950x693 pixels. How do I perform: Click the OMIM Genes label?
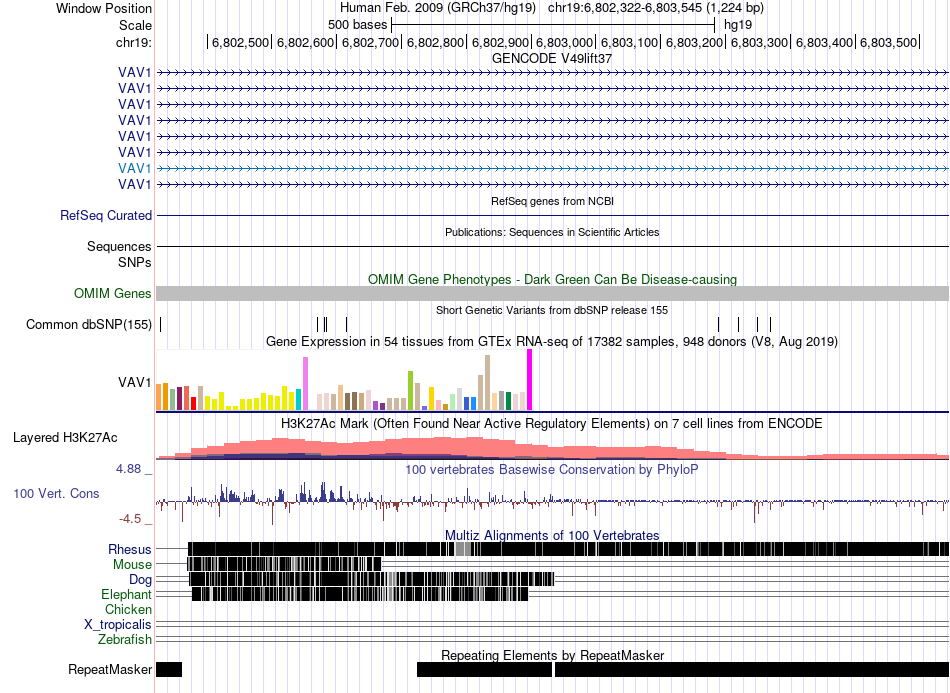(113, 294)
